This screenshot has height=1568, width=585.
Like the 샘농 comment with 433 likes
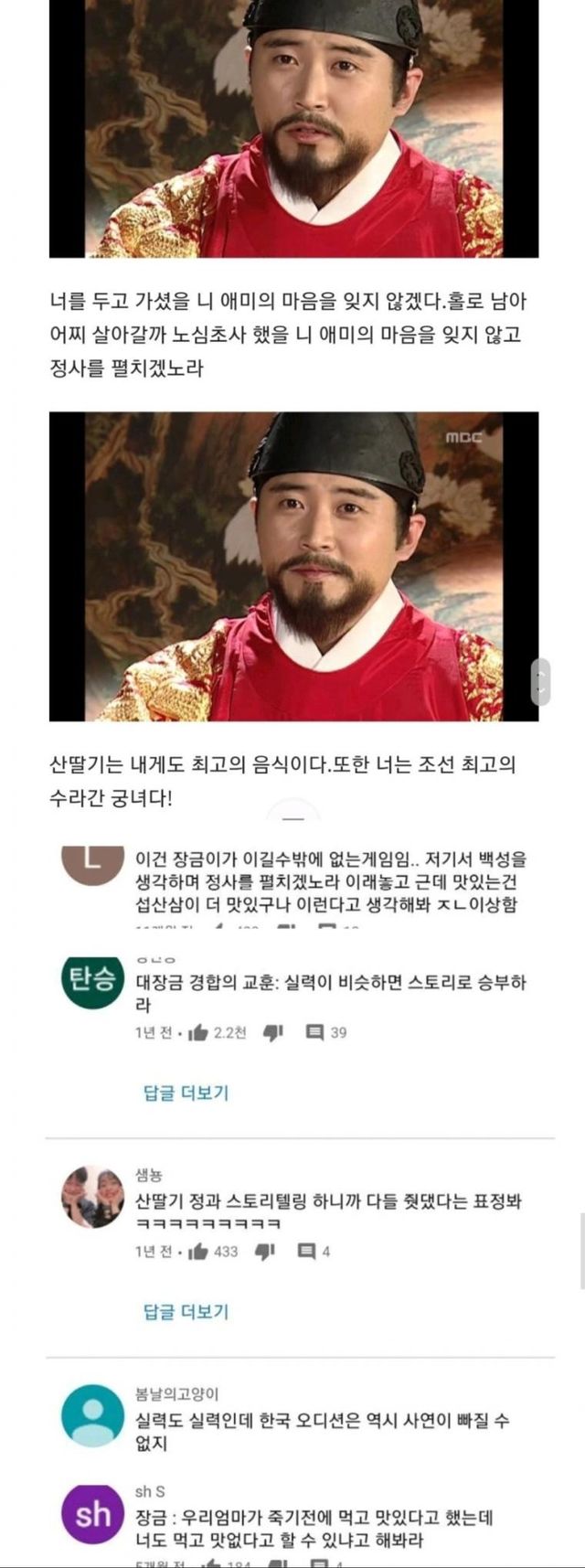197,1251
